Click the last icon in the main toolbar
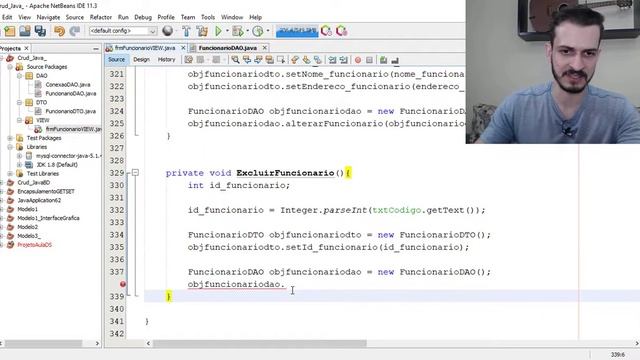 [x=342, y=31]
